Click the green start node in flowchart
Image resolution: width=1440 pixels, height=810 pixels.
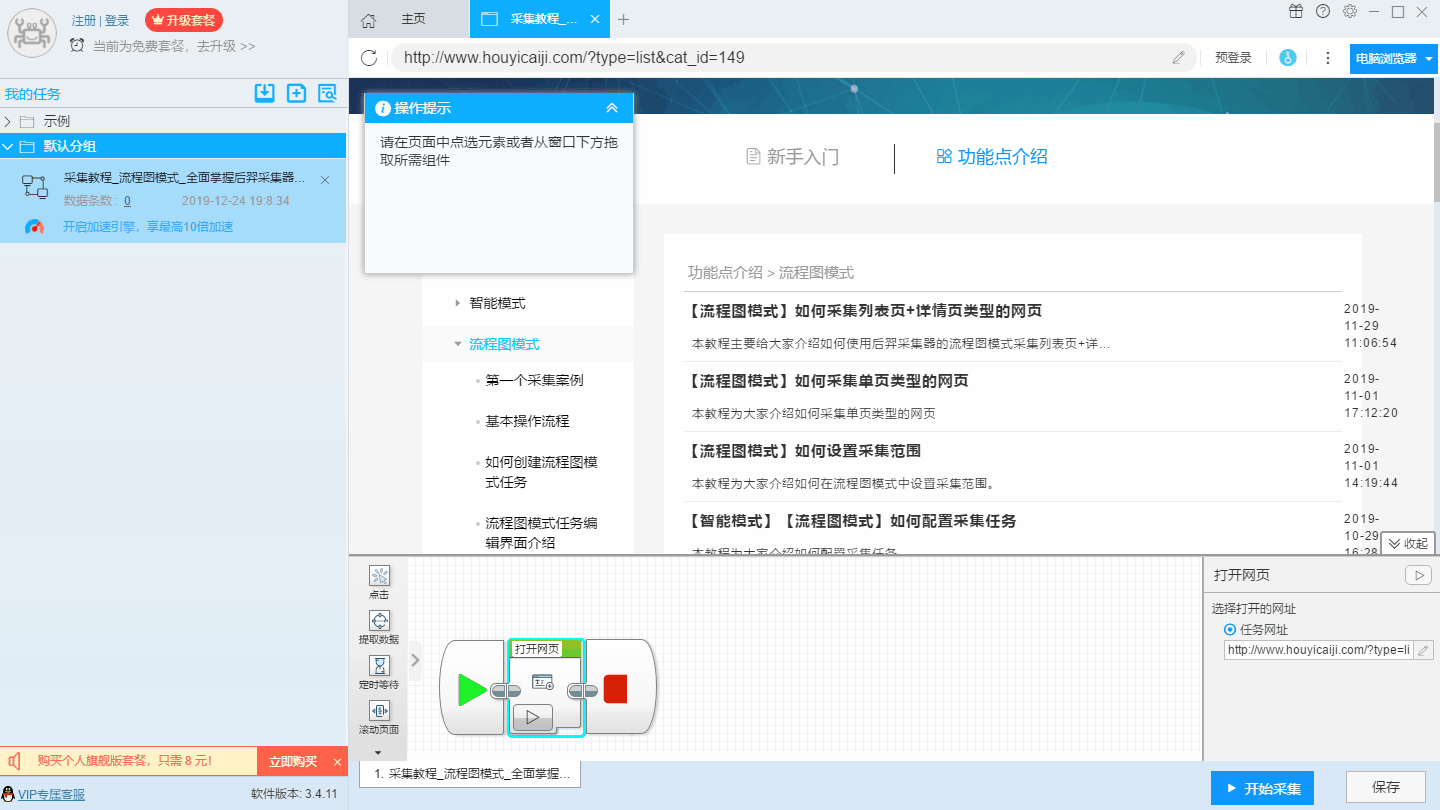[x=472, y=688]
